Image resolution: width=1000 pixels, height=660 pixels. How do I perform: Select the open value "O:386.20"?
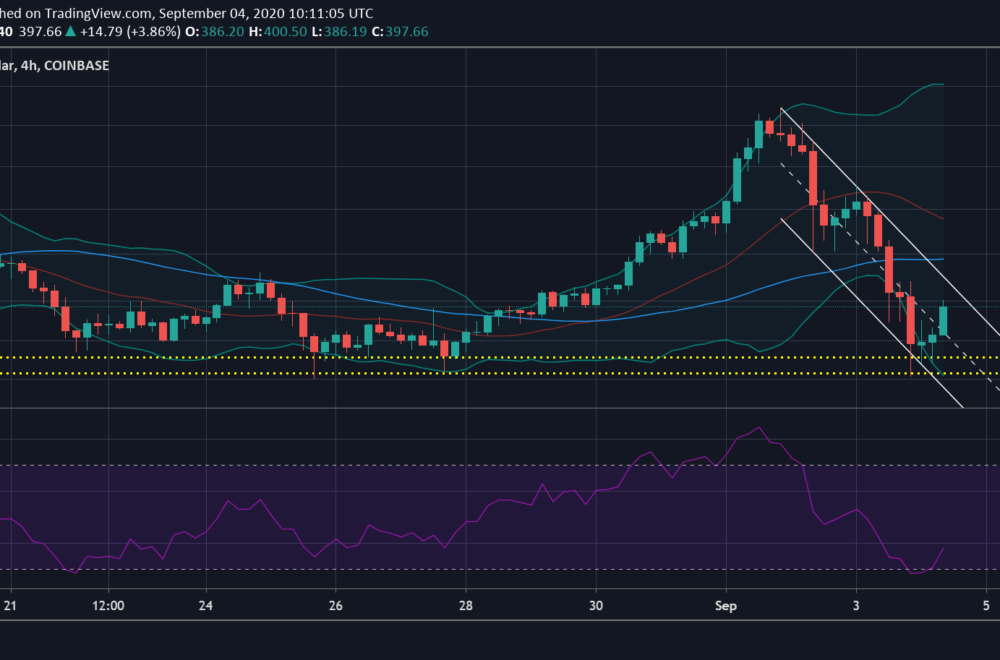[214, 32]
